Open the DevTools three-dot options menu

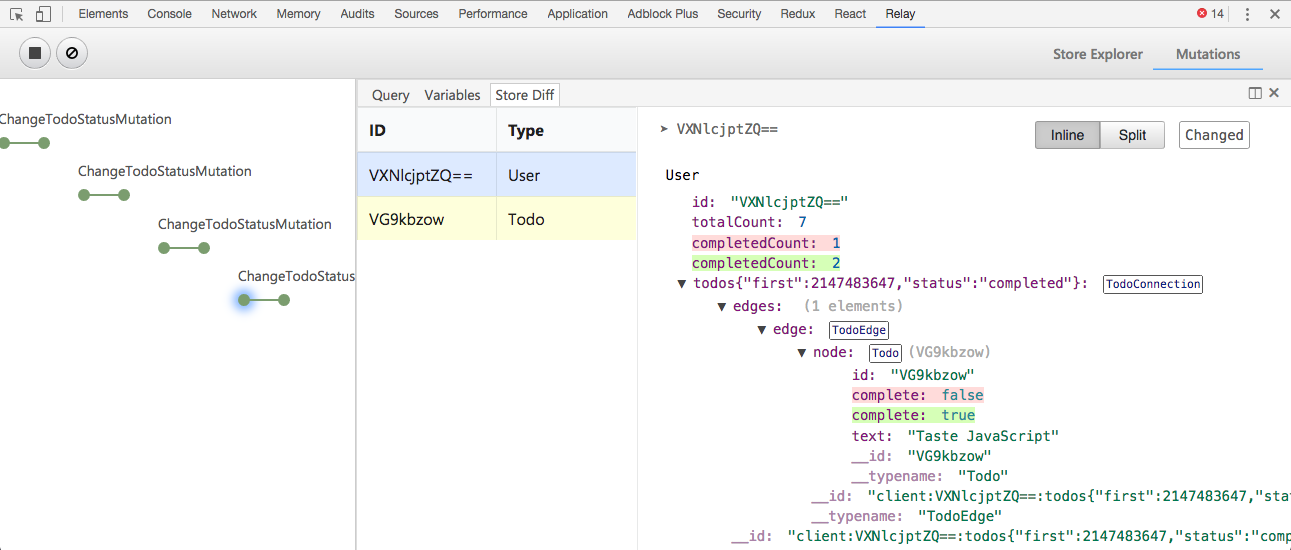point(1247,14)
